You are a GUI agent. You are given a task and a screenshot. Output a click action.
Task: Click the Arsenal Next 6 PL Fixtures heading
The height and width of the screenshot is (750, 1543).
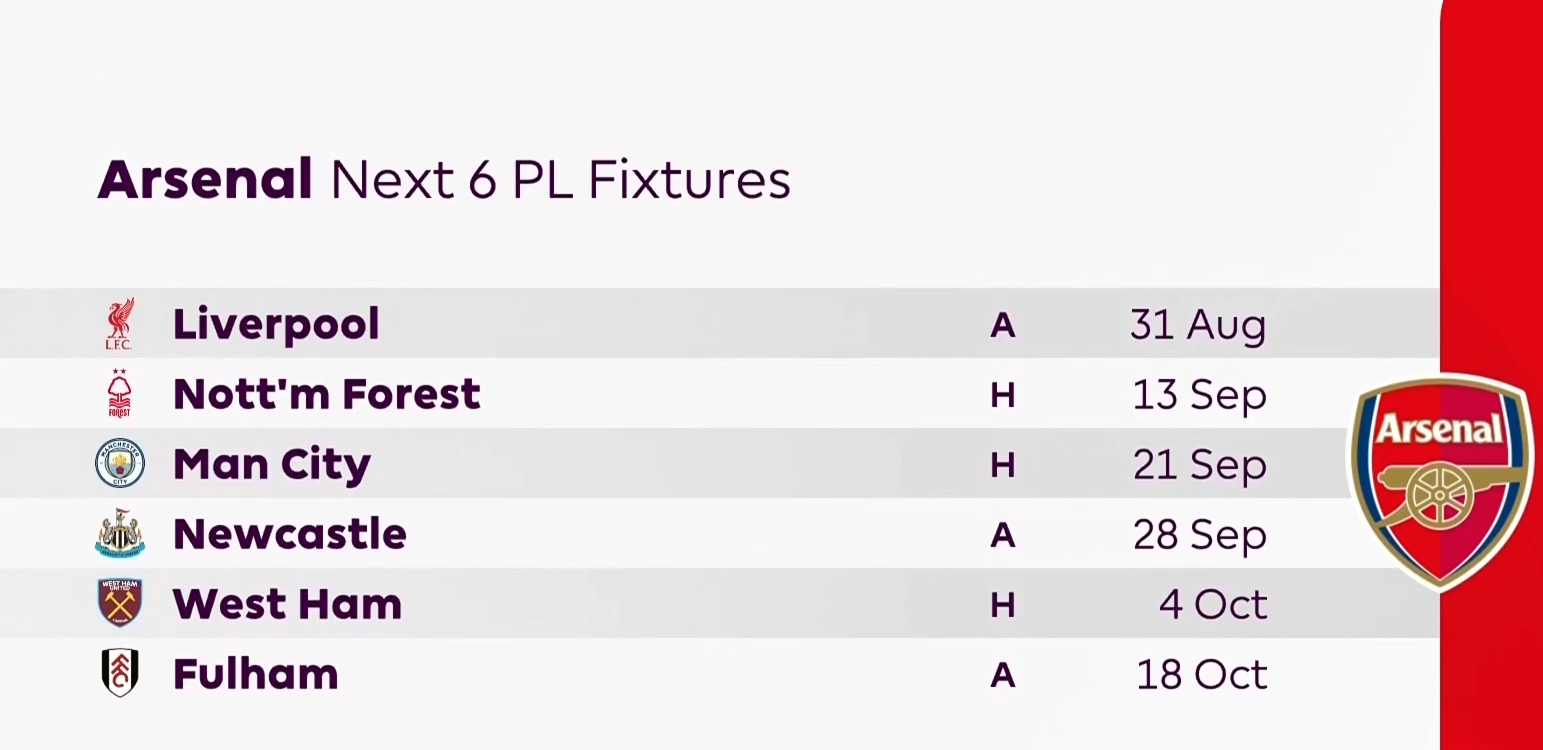click(x=444, y=180)
